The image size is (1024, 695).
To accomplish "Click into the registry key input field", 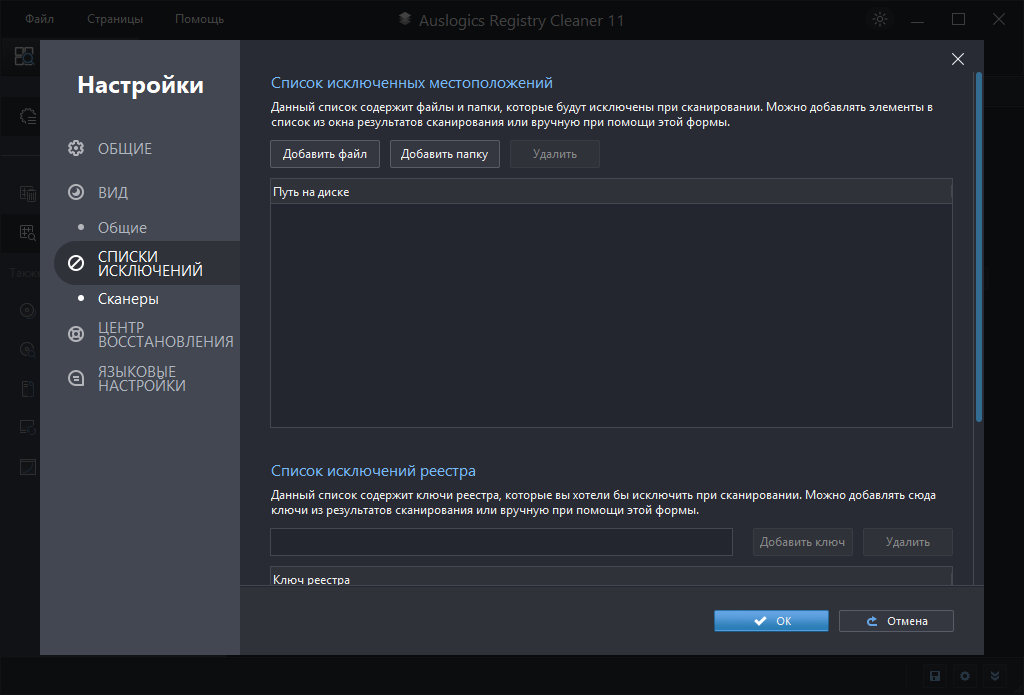I will [x=501, y=542].
